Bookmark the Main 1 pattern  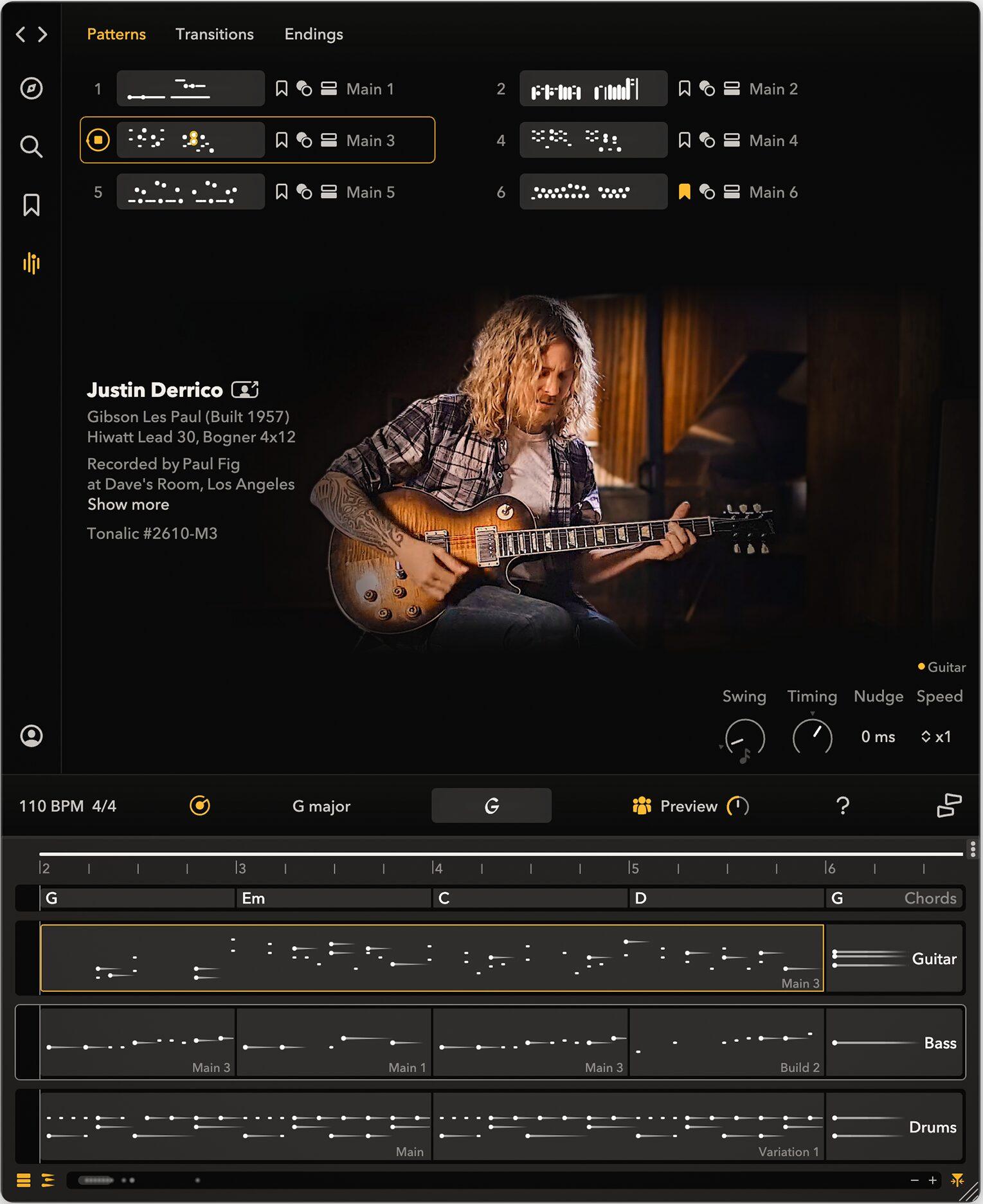click(281, 89)
